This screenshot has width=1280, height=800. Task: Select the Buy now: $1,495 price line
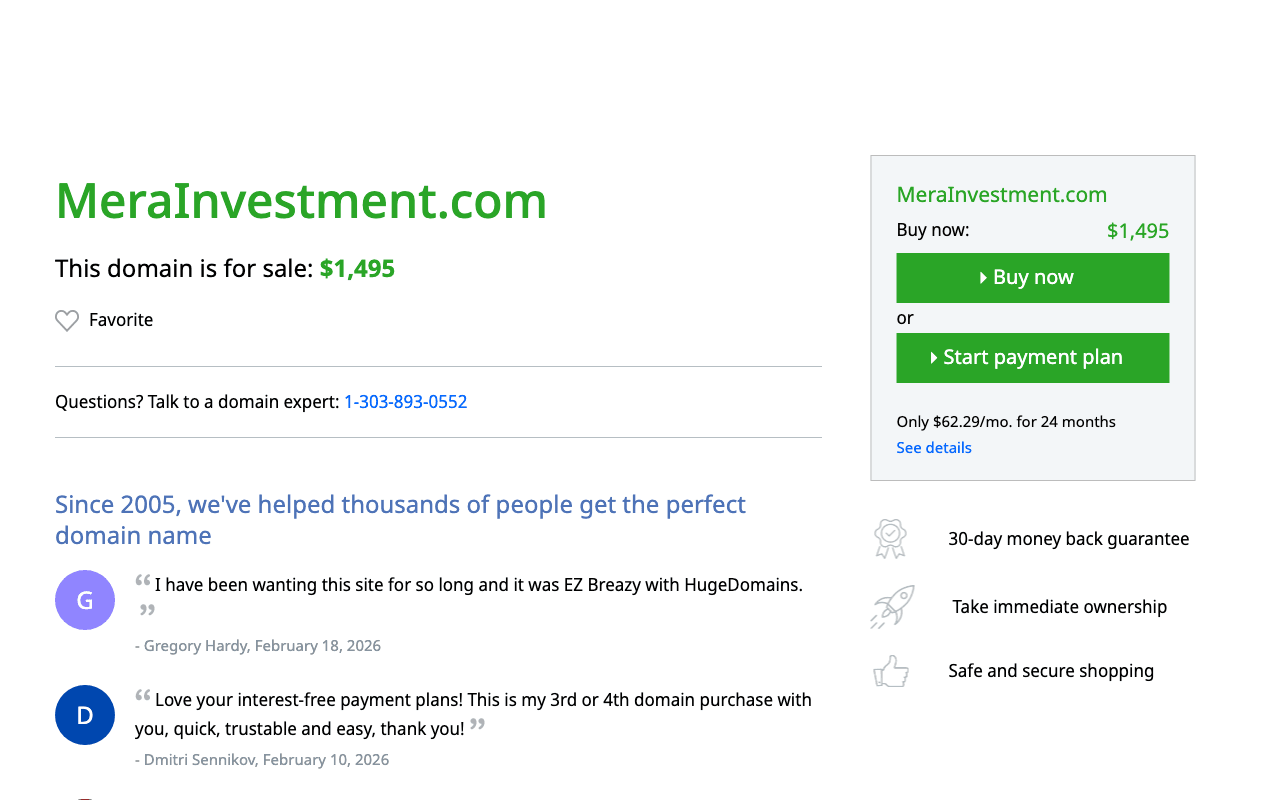tap(1032, 229)
